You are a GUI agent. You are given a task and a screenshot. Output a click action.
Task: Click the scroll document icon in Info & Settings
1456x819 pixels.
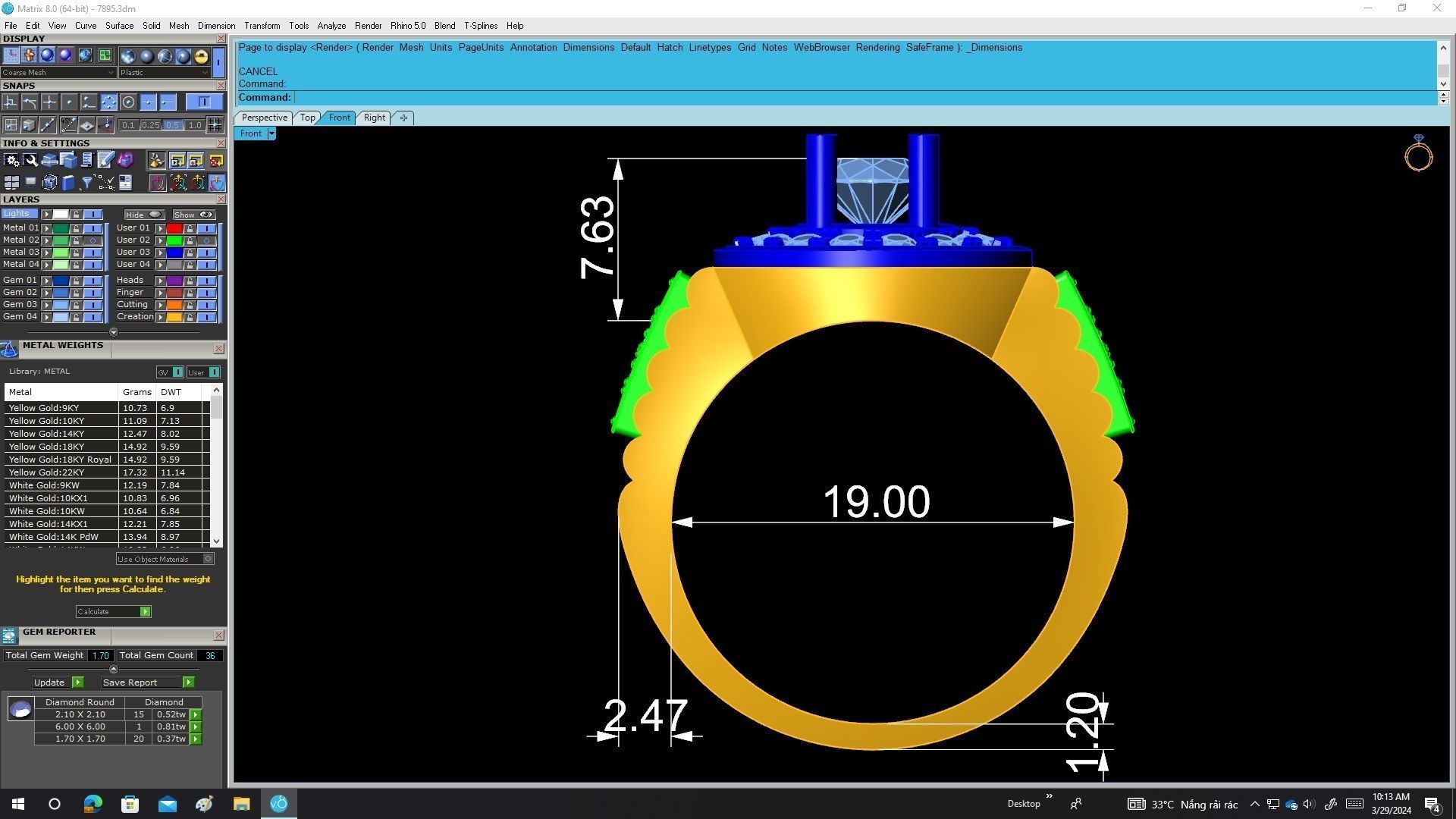pyautogui.click(x=87, y=161)
